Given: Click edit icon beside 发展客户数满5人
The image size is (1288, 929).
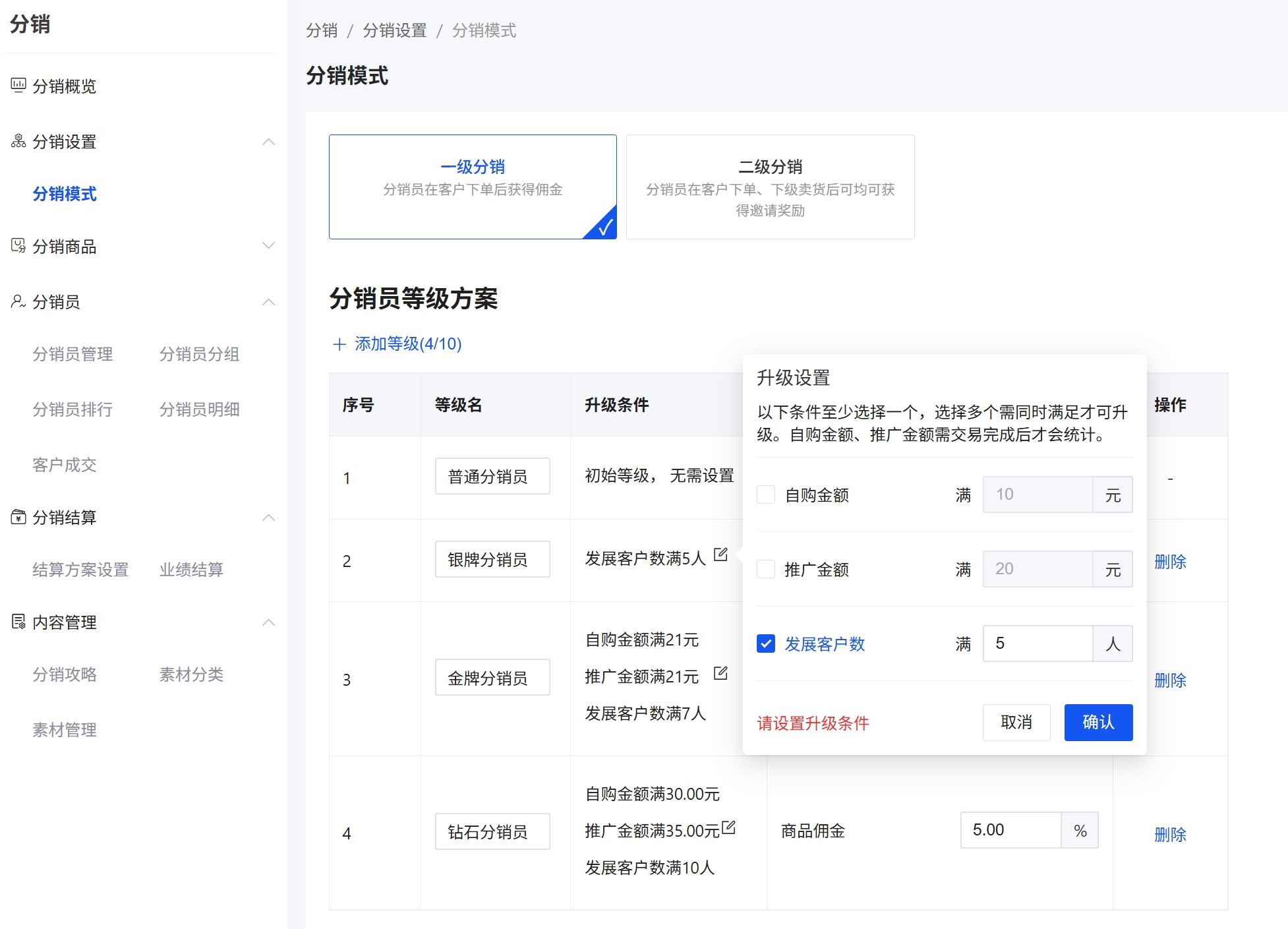Looking at the screenshot, I should pos(721,556).
